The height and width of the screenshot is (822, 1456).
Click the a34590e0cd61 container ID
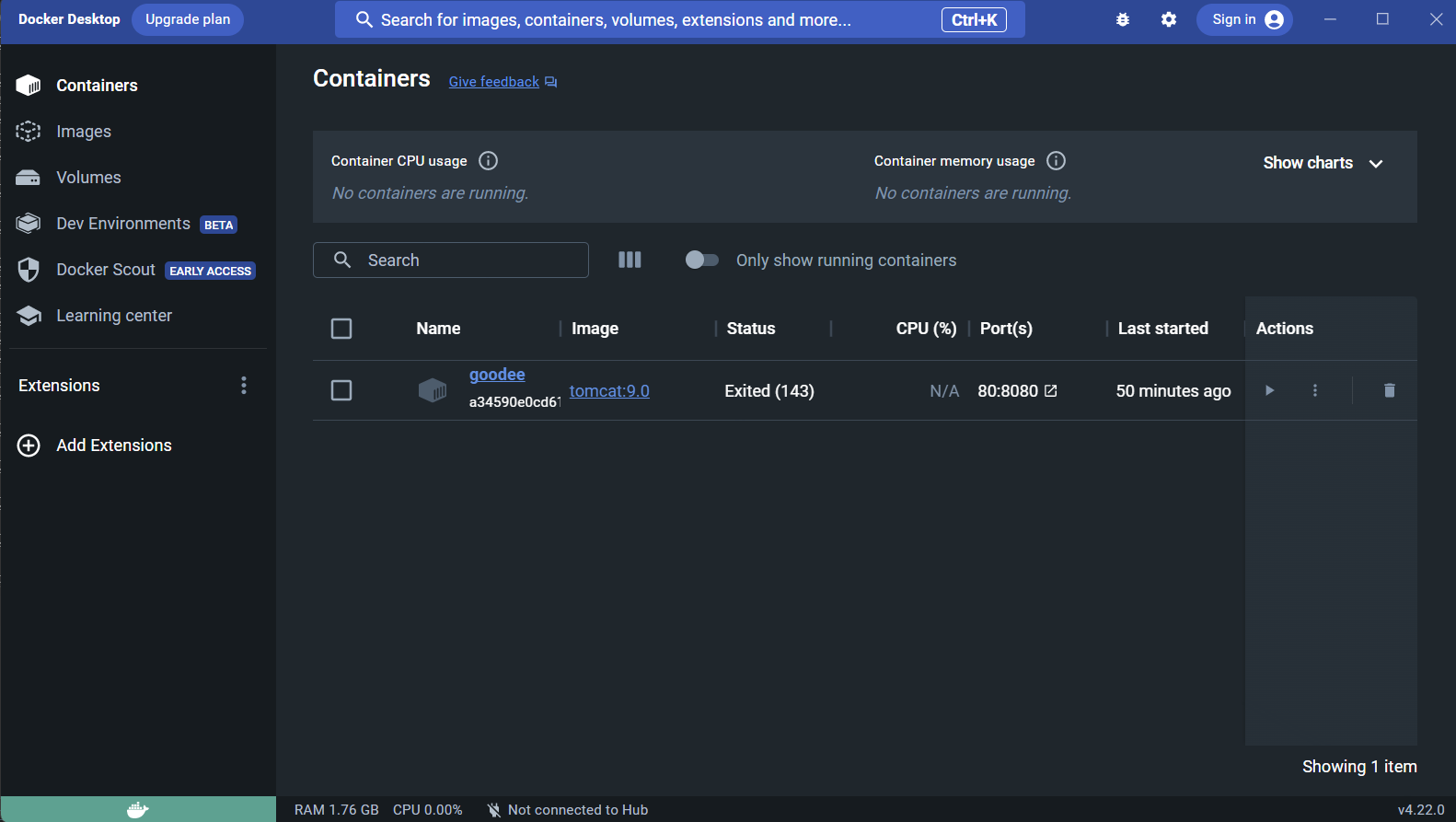pyautogui.click(x=514, y=402)
